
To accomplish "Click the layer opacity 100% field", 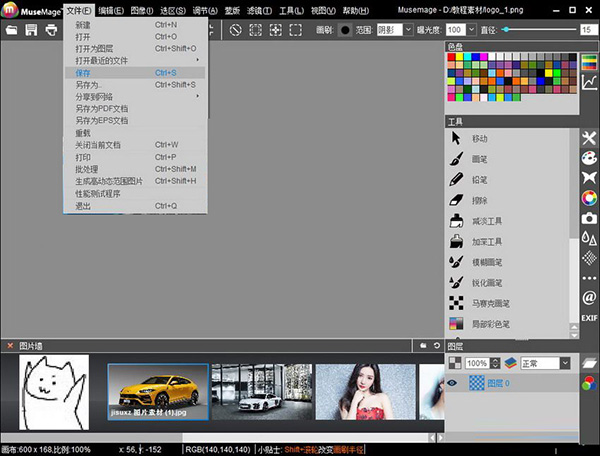I will [477, 362].
